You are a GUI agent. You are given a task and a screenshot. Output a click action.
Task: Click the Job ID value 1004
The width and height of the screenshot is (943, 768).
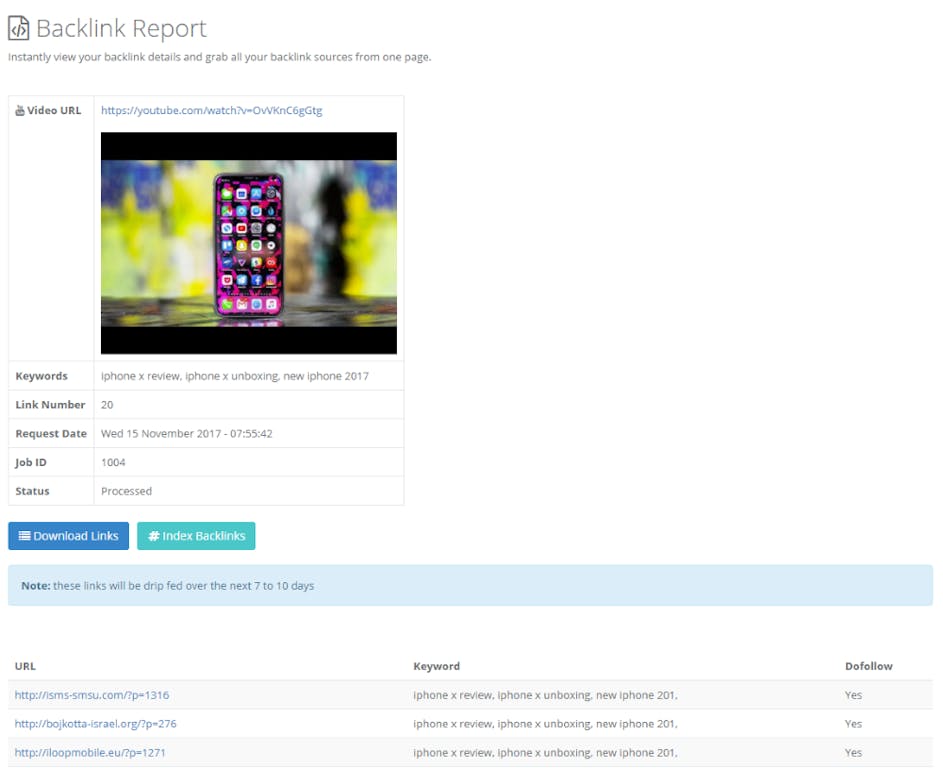click(113, 463)
